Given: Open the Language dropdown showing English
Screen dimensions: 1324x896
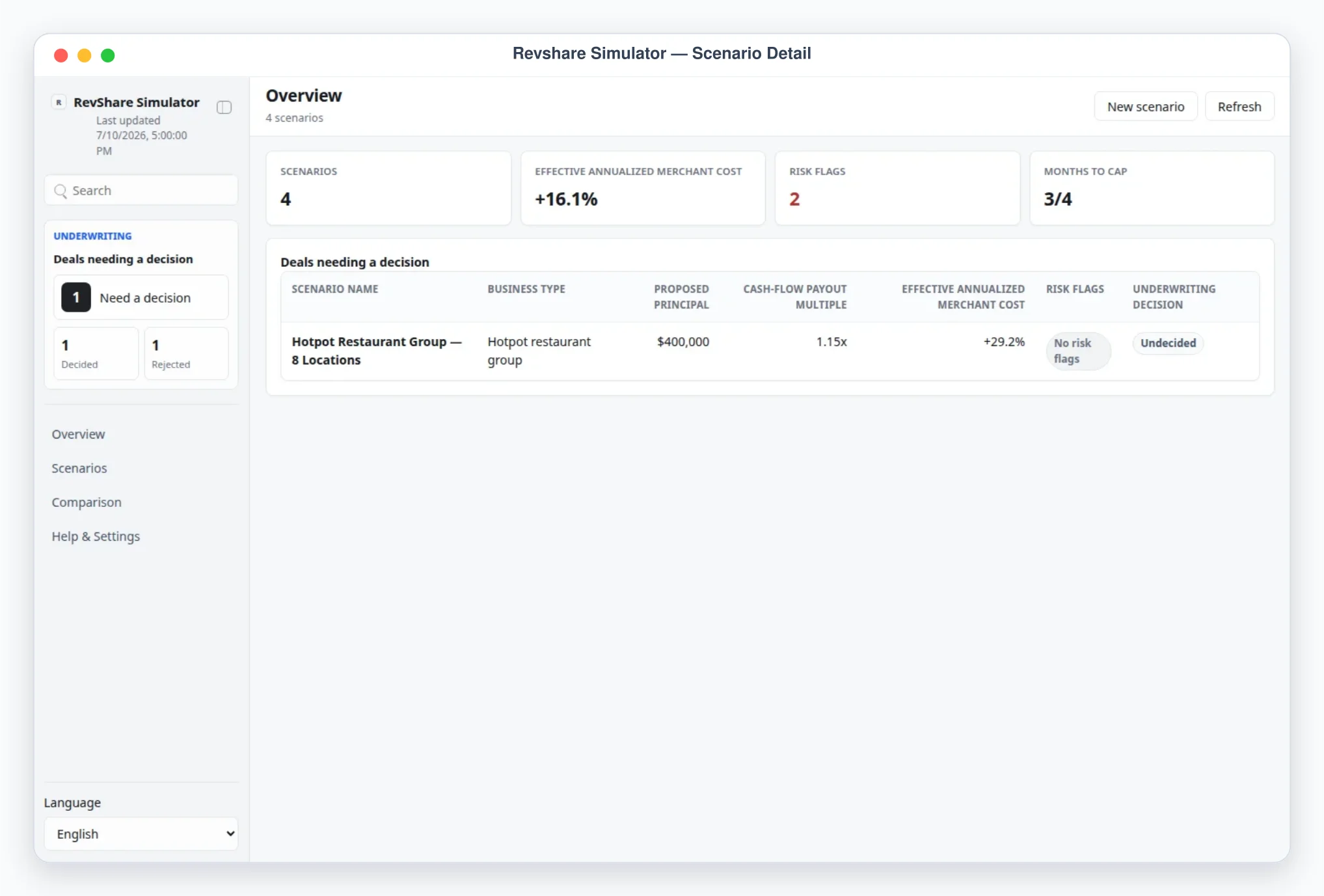Looking at the screenshot, I should [141, 834].
